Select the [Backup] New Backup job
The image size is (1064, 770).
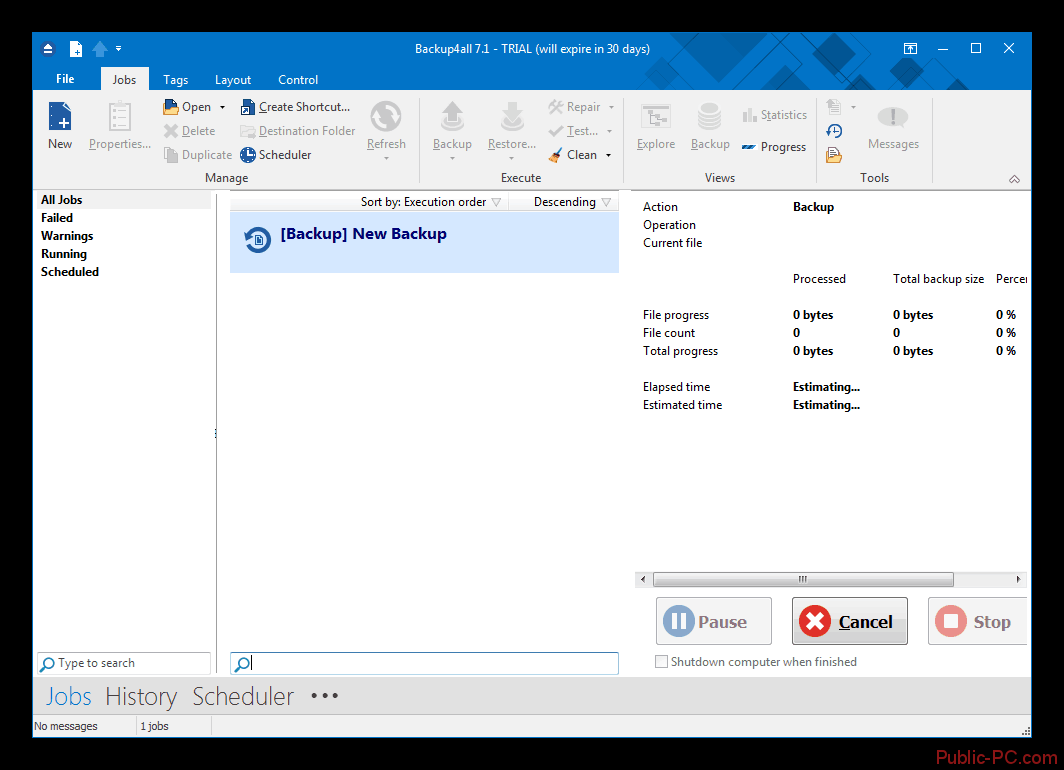click(x=424, y=242)
